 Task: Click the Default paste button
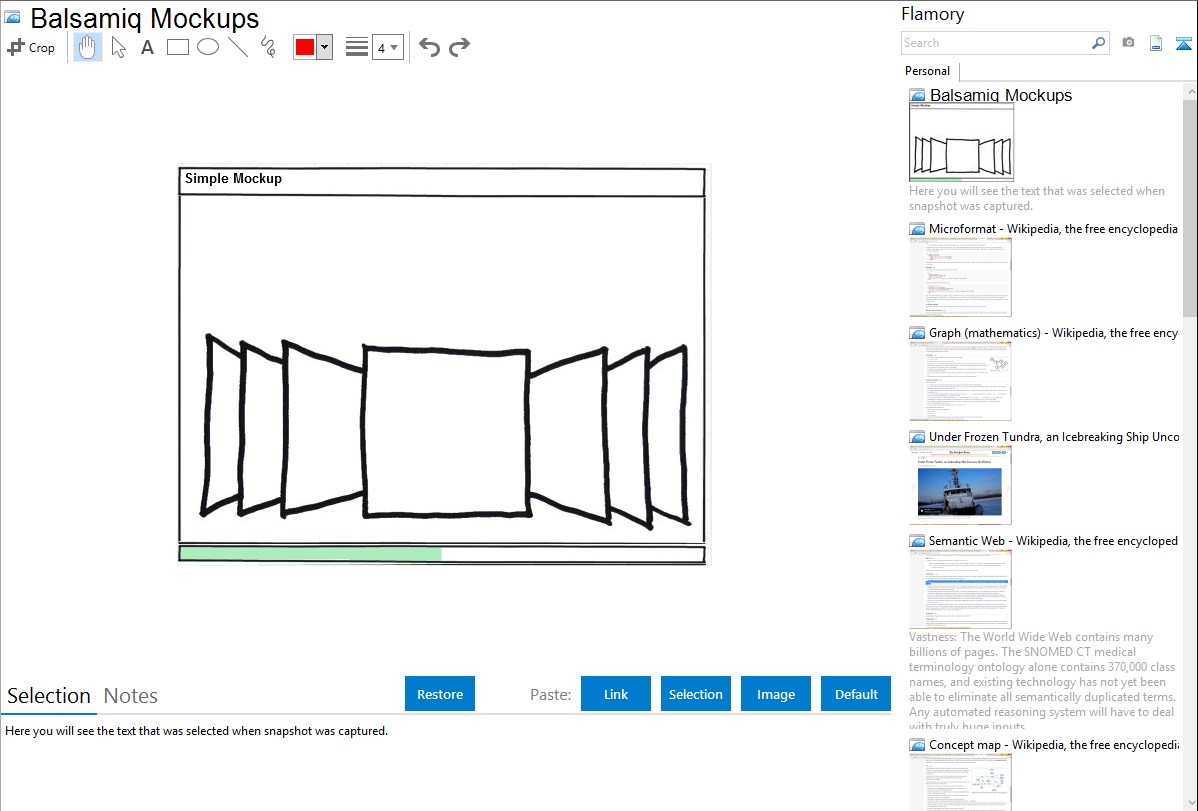click(856, 693)
